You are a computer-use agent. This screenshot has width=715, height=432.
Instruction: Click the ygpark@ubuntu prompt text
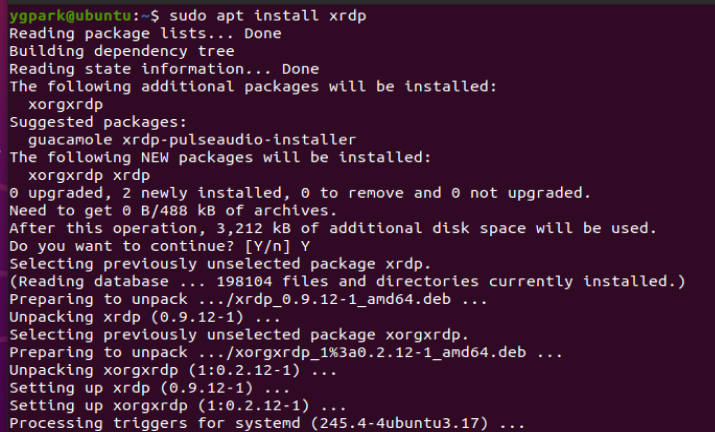tap(68, 15)
